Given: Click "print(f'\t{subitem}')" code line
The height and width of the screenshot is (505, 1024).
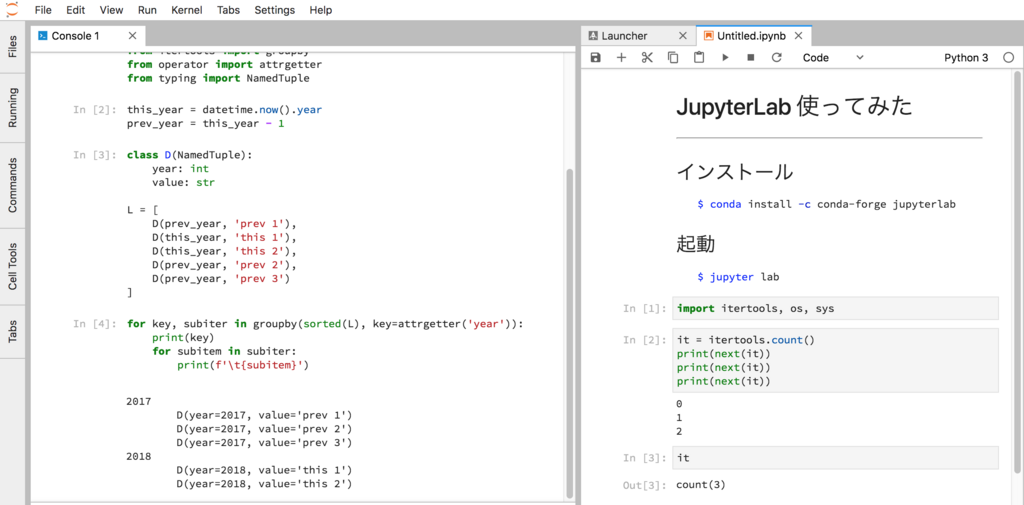Looking at the screenshot, I should [242, 365].
